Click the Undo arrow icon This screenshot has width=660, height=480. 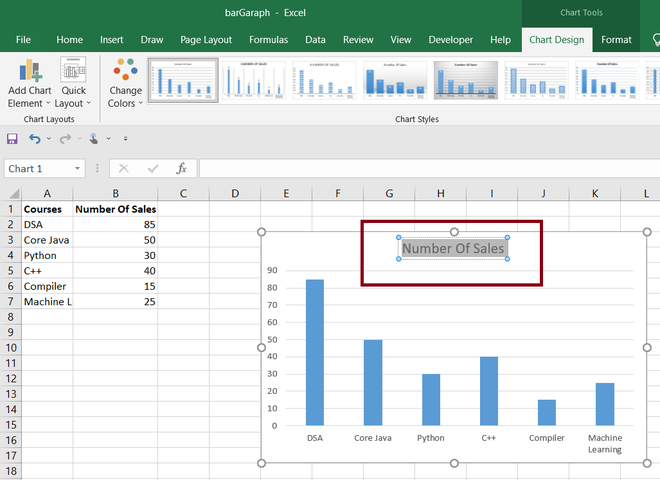[x=34, y=138]
